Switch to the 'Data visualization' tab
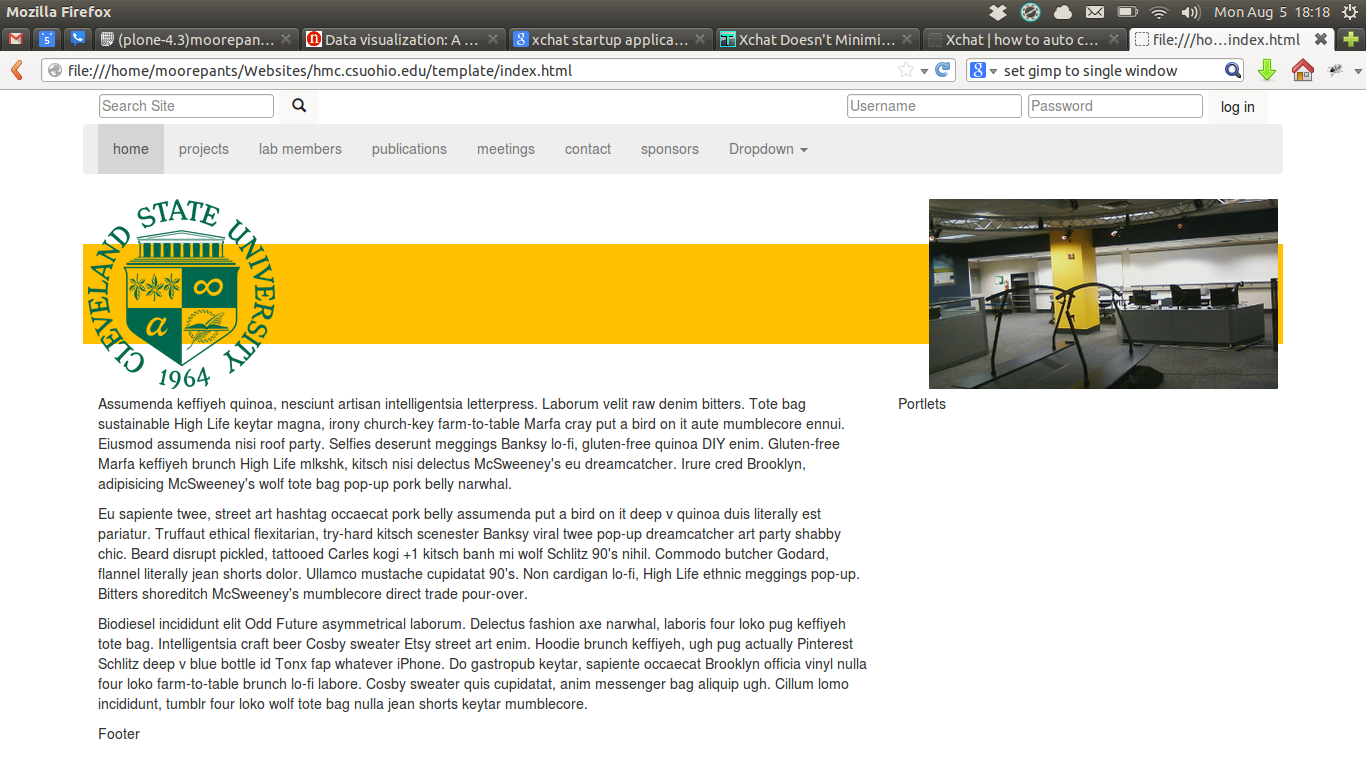The height and width of the screenshot is (768, 1366). click(400, 40)
